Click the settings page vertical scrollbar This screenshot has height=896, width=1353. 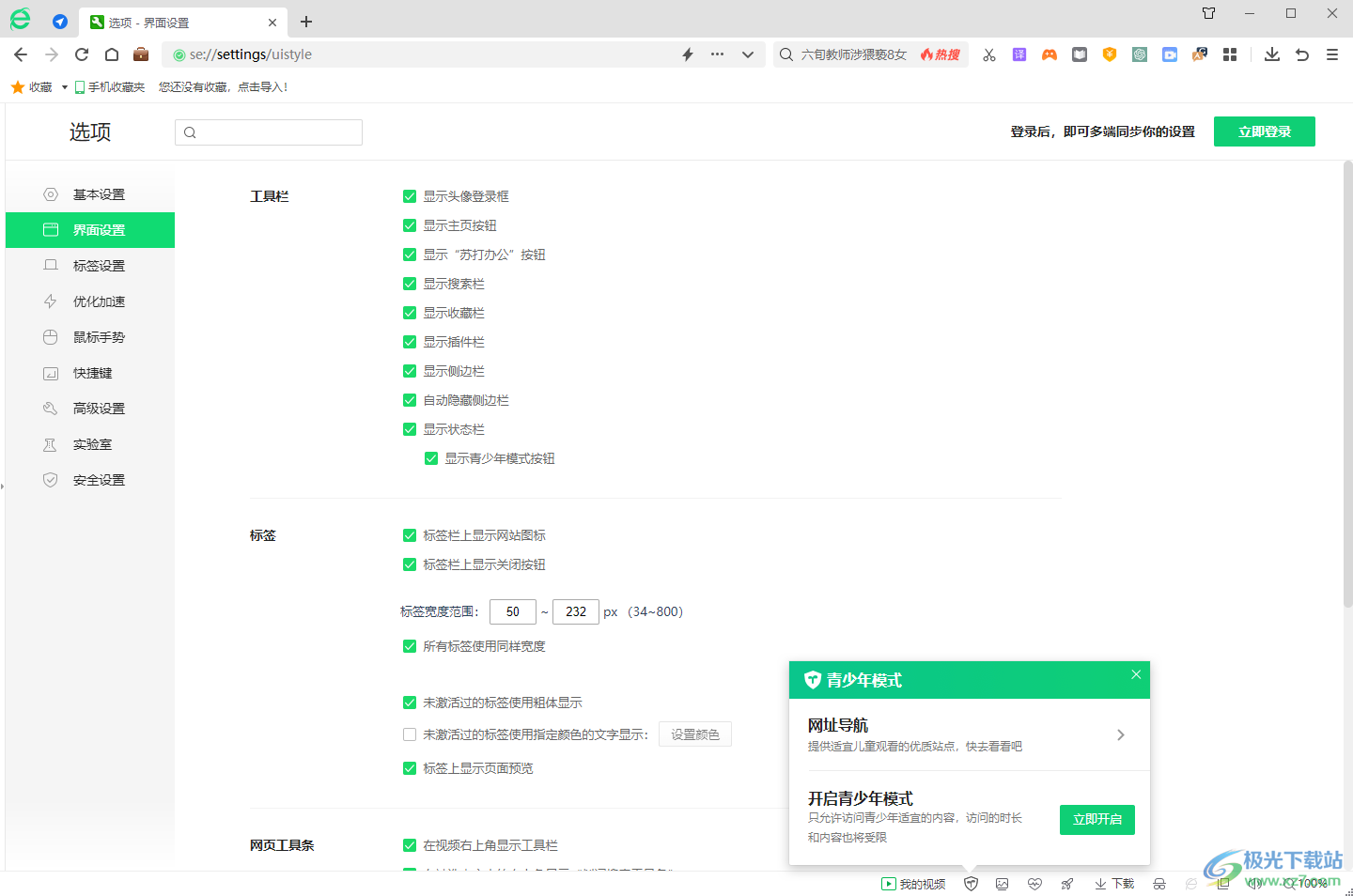point(1347,385)
